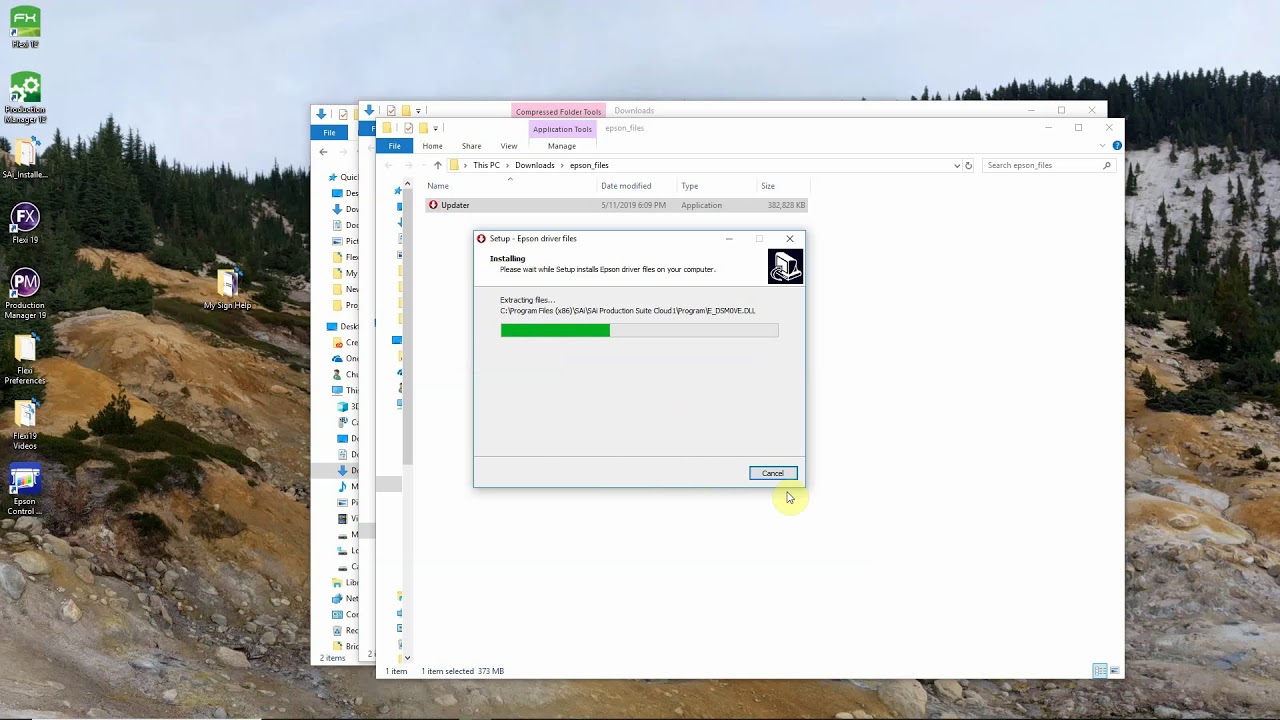Select the Epson Control desktop icon
This screenshot has height=720, width=1280.
point(25,490)
